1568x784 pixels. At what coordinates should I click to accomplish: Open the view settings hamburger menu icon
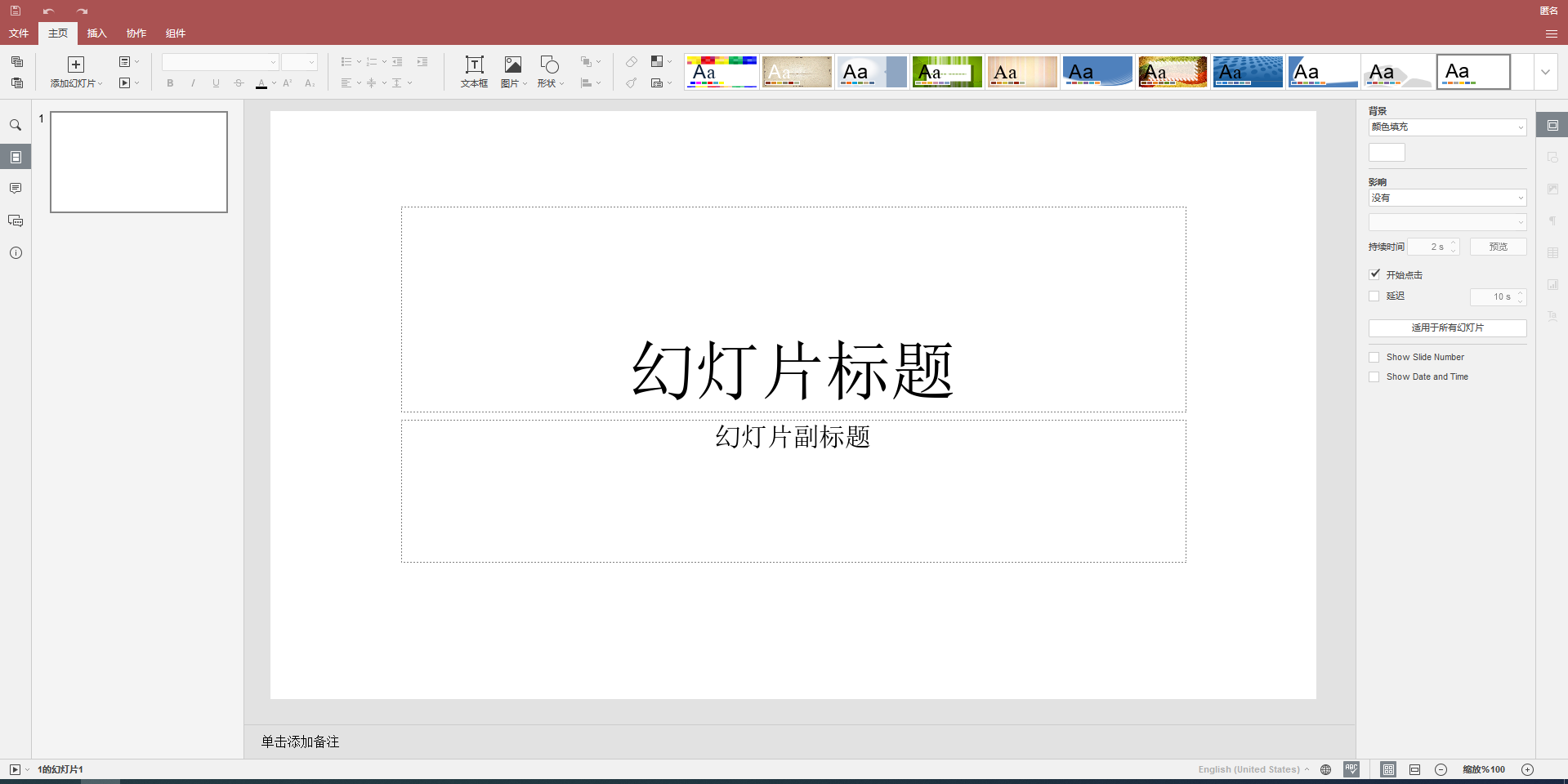(1551, 33)
